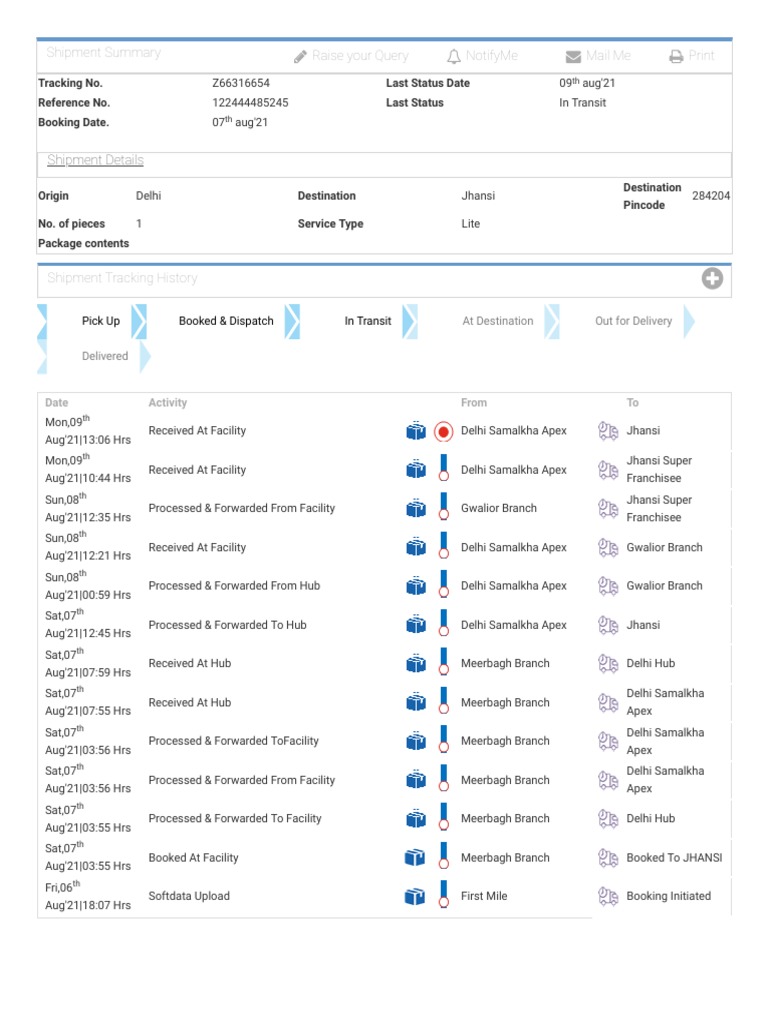The image size is (768, 1024).
Task: Click the pencil icon beside Raise your Query
Action: coord(300,57)
